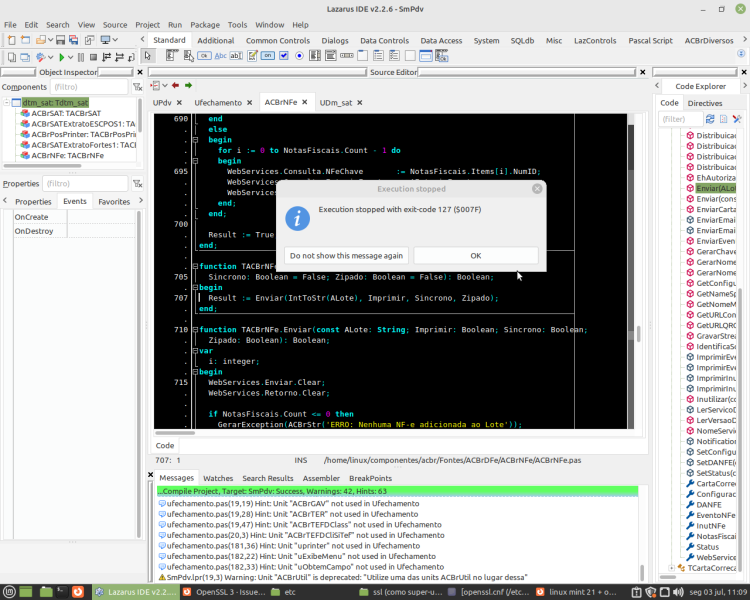Focus the Code Explorer filter field
750x600 pixels.
click(680, 119)
